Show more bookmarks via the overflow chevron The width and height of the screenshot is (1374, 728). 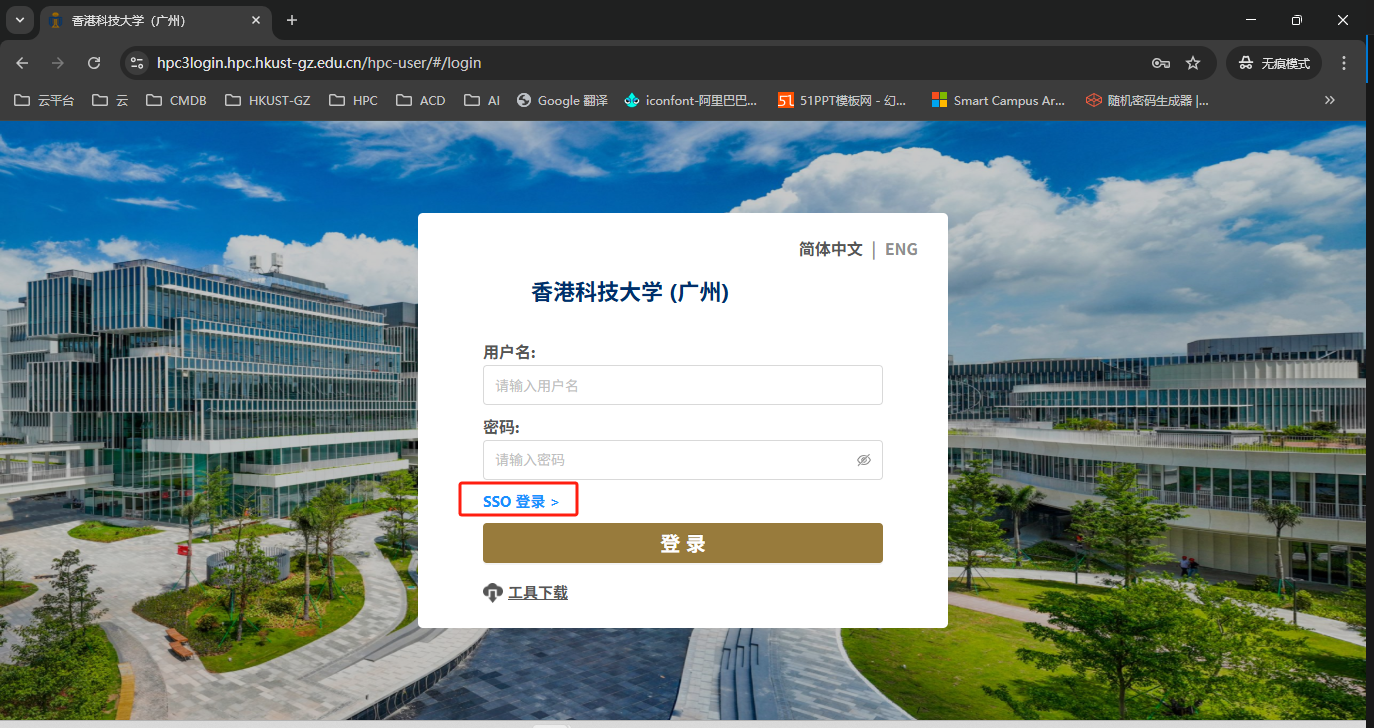pos(1329,100)
